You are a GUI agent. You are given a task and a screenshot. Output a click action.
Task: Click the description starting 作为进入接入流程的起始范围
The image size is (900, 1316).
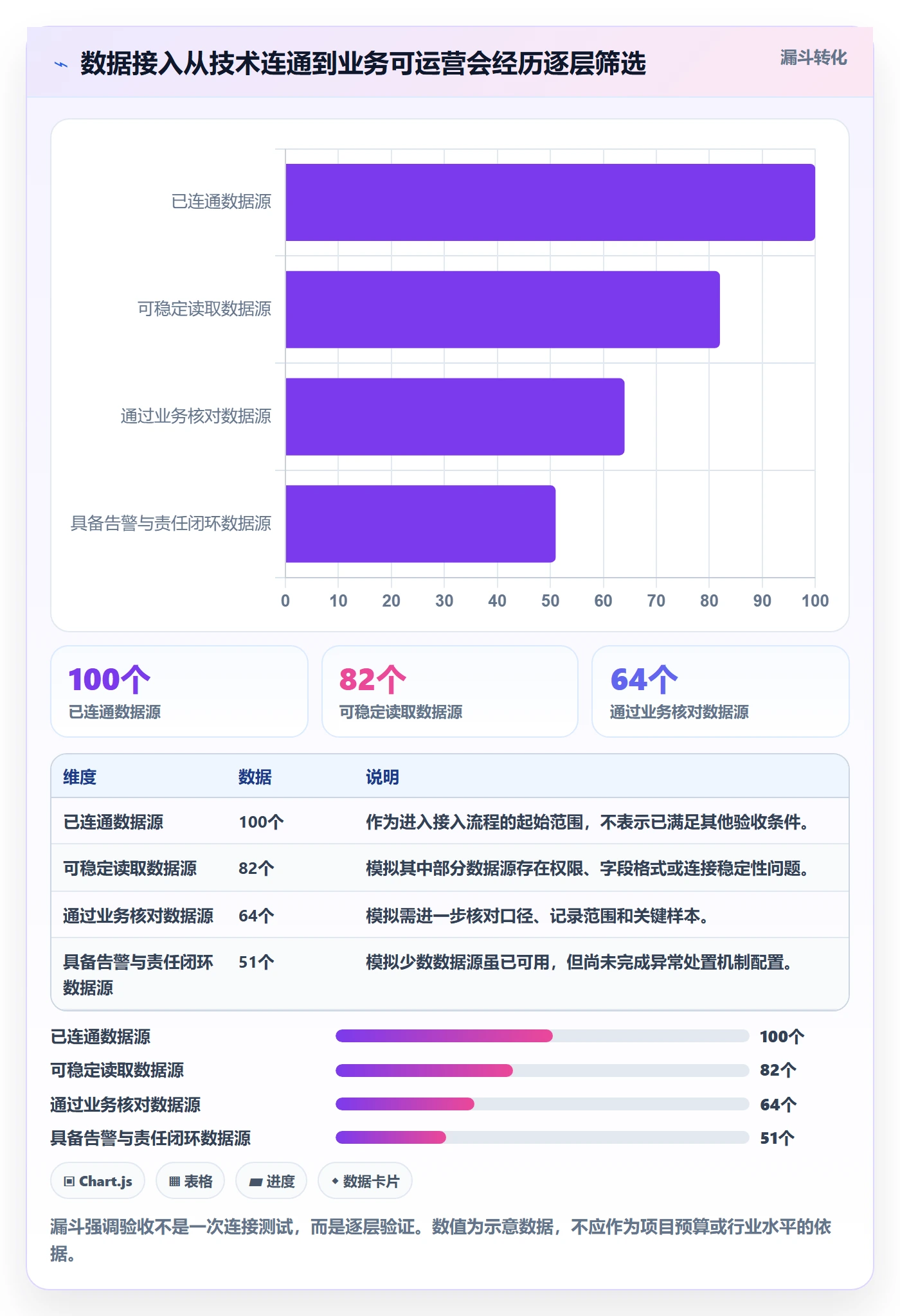(588, 822)
